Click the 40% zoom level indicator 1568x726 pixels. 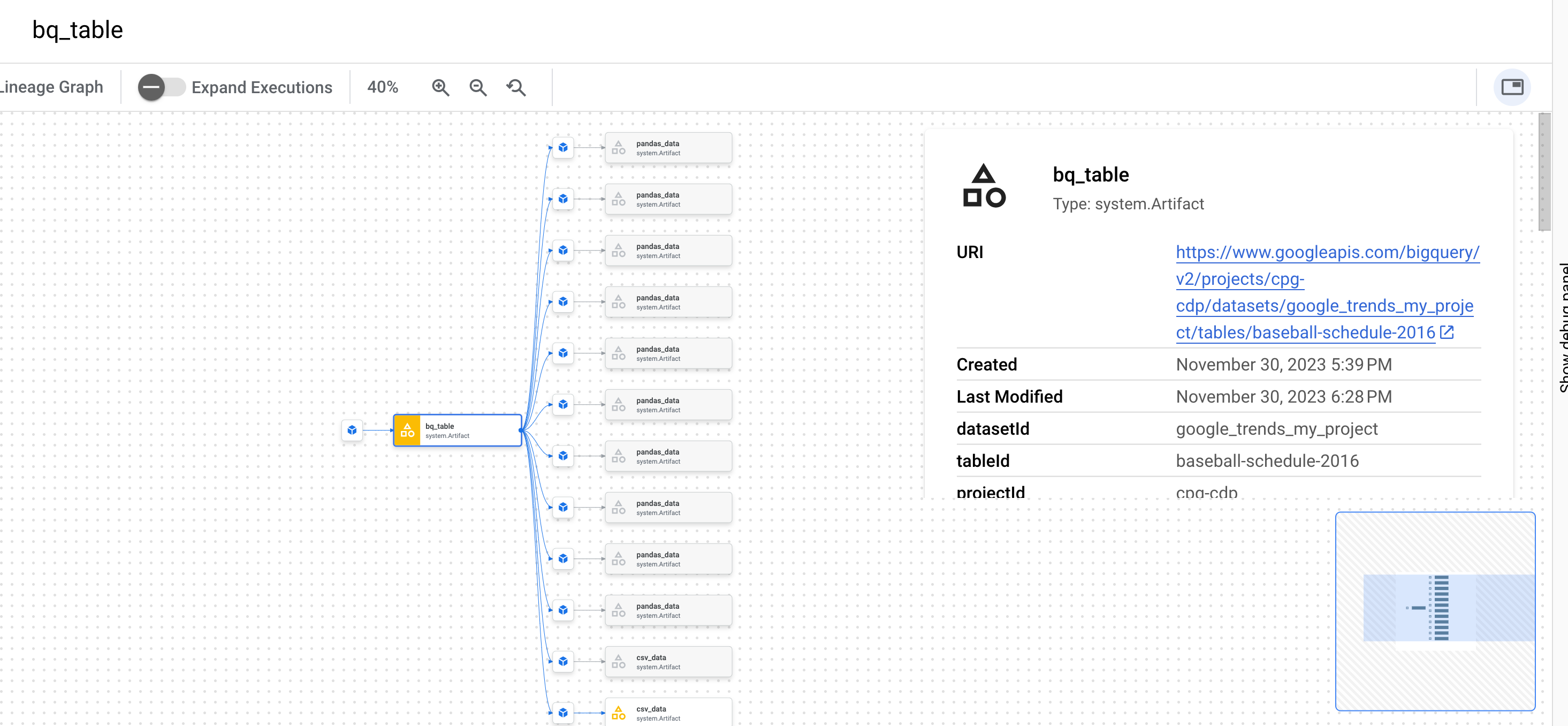[x=382, y=88]
